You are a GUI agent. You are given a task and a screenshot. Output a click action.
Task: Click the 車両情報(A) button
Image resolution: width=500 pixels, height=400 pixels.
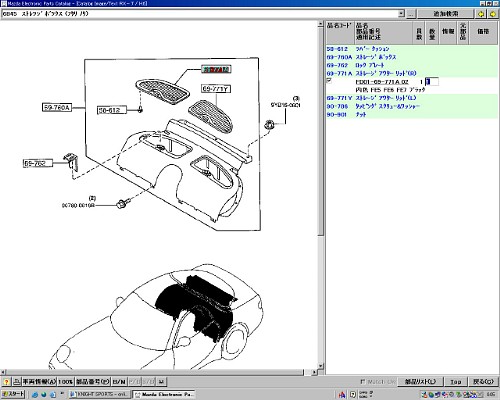point(39,382)
